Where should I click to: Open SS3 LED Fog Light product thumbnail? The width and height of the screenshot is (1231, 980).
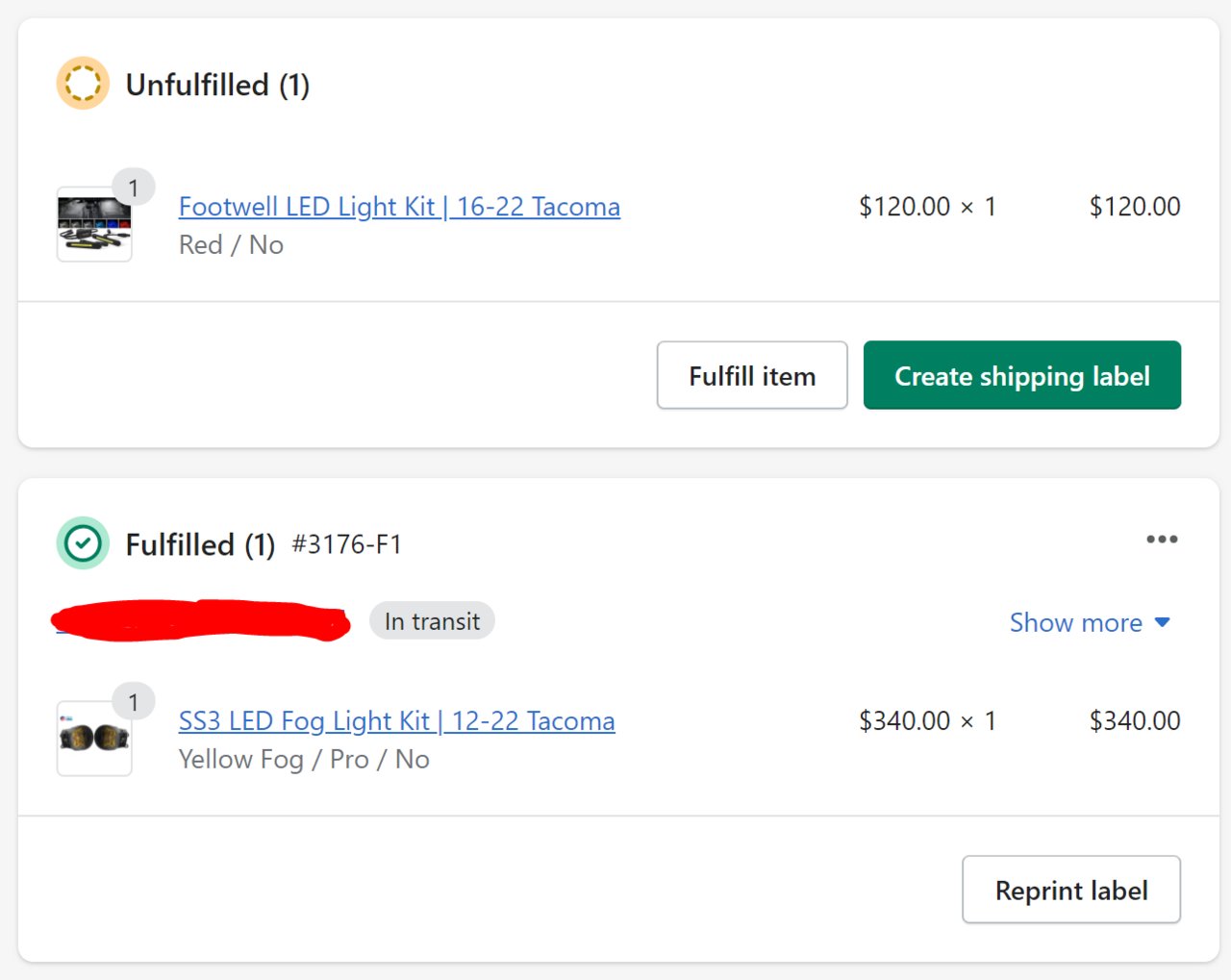94,739
